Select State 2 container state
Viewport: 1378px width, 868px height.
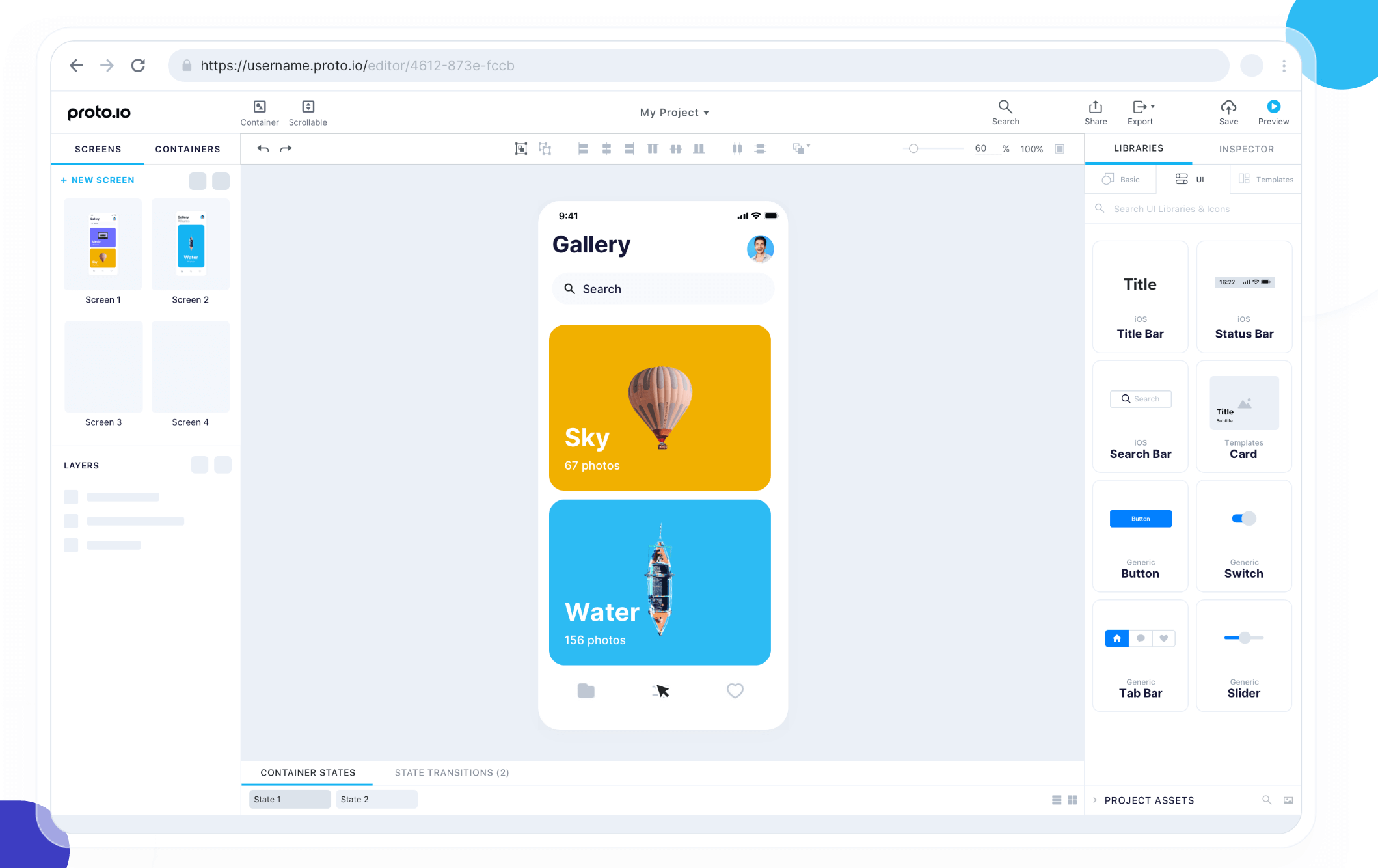point(376,799)
